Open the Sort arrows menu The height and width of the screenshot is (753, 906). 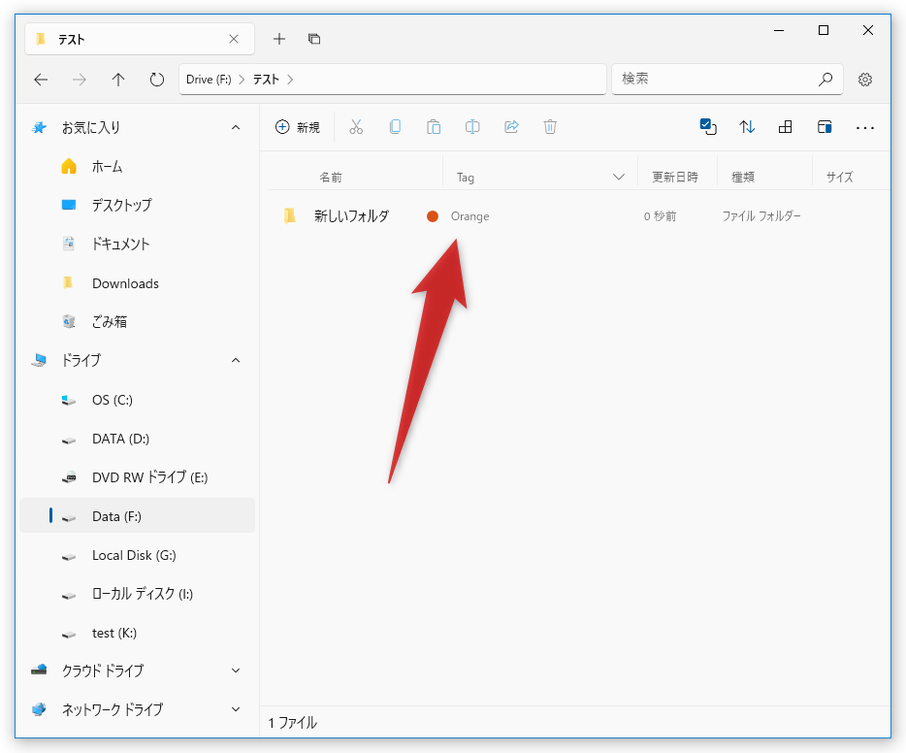[x=747, y=127]
